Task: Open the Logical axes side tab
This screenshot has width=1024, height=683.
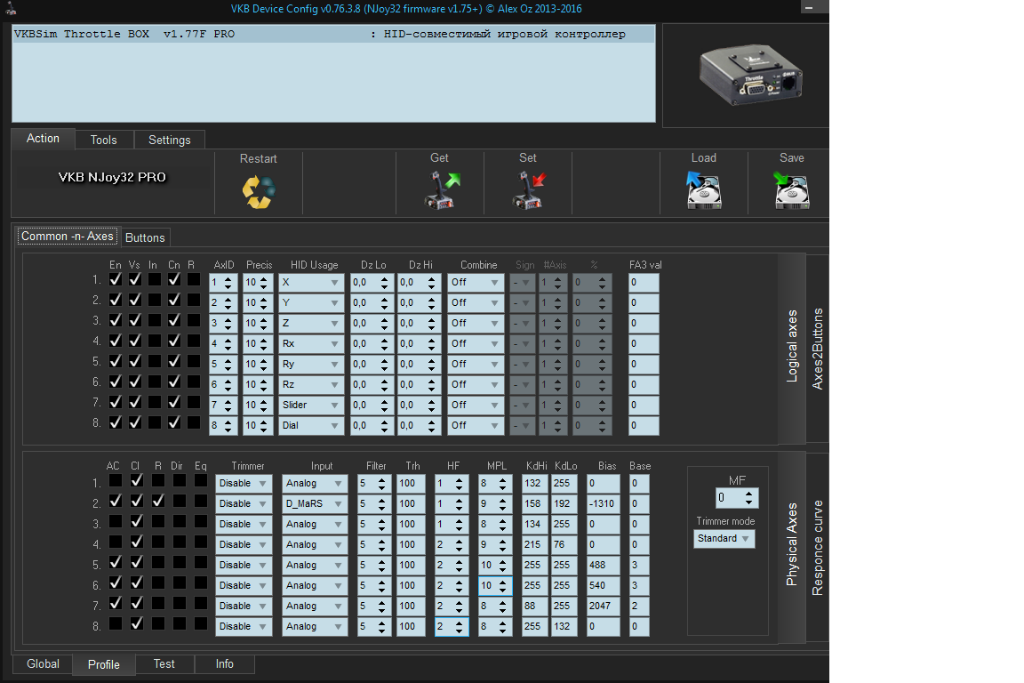Action: pyautogui.click(x=792, y=347)
